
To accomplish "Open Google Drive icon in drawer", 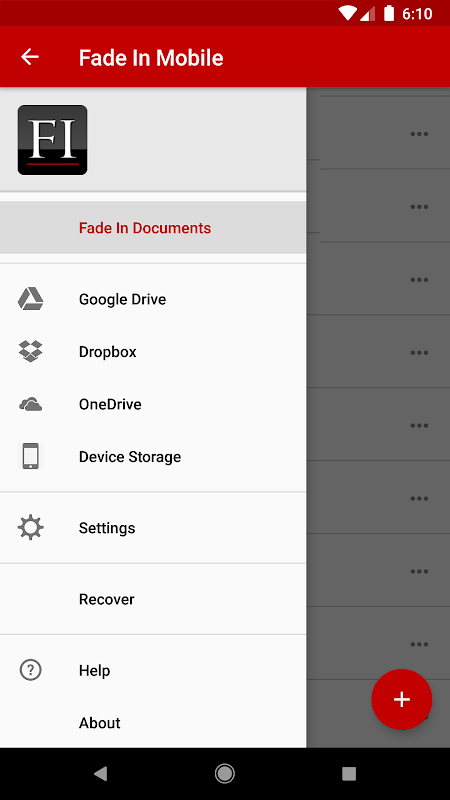I will pyautogui.click(x=31, y=299).
